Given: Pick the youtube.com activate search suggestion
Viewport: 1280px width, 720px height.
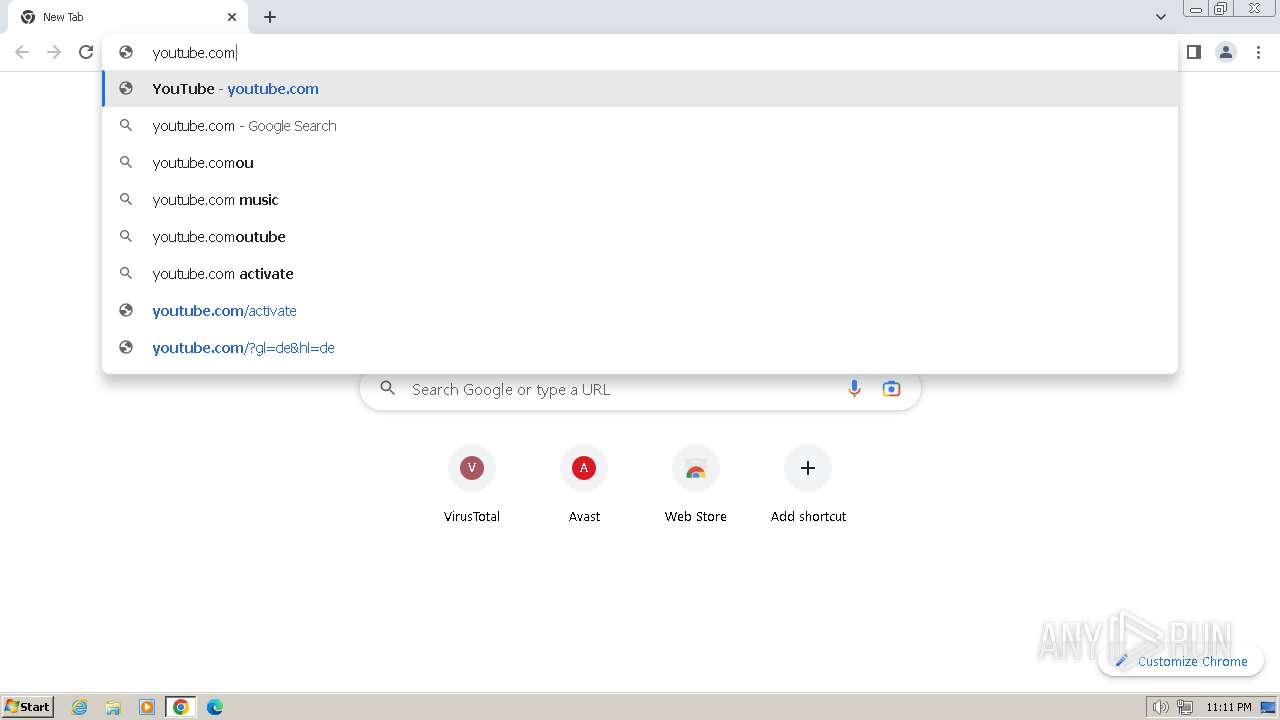Looking at the screenshot, I should [640, 274].
